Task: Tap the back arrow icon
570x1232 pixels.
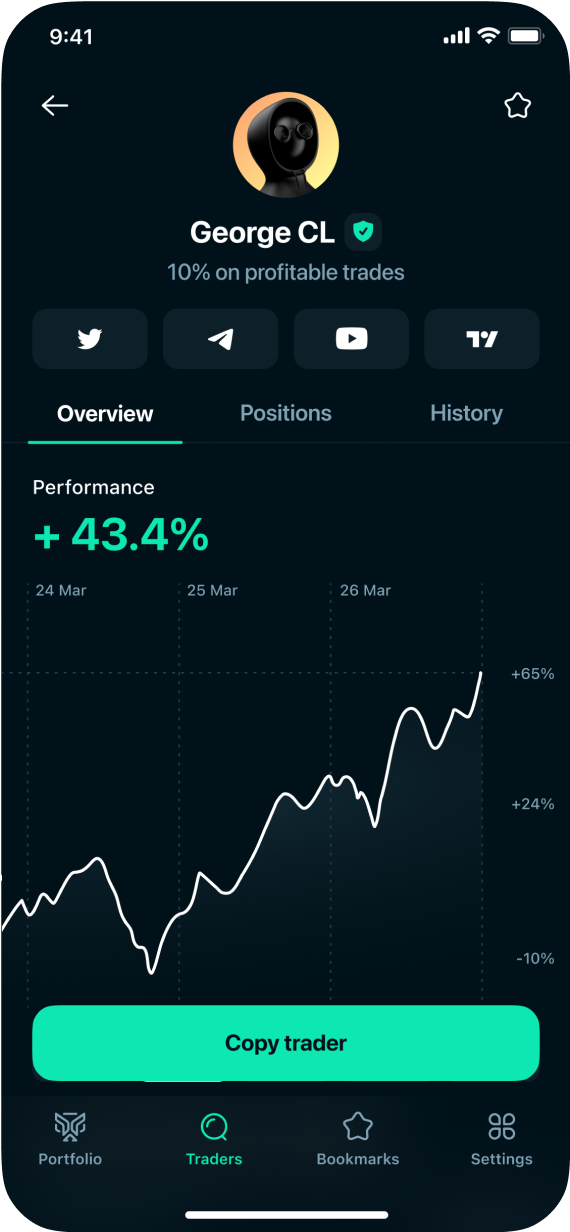Action: point(55,106)
